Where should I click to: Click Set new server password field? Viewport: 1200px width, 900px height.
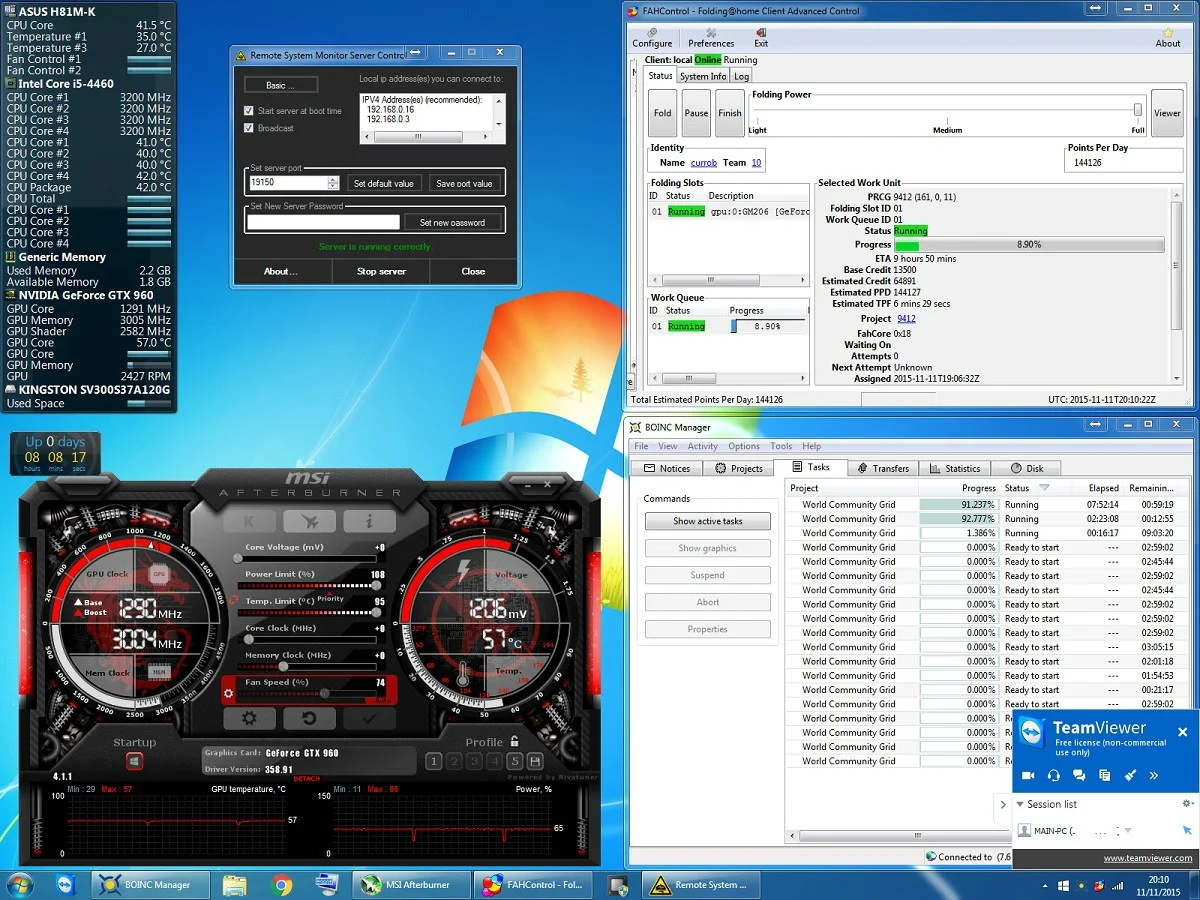323,222
